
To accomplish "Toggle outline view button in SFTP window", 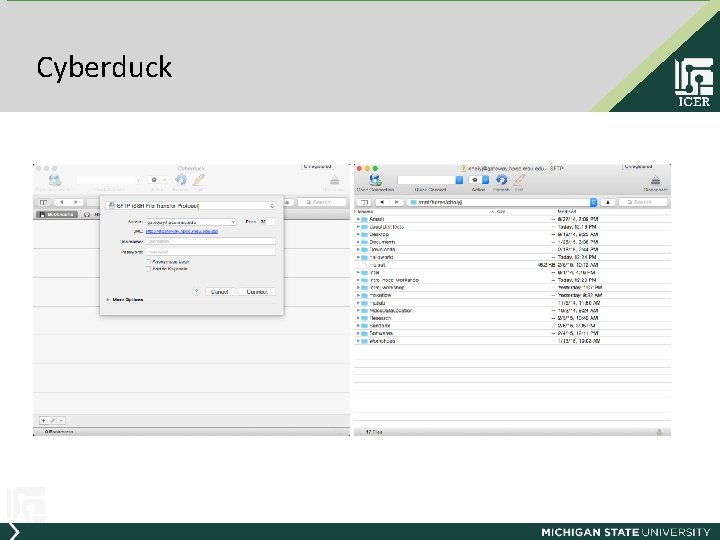I will (364, 202).
